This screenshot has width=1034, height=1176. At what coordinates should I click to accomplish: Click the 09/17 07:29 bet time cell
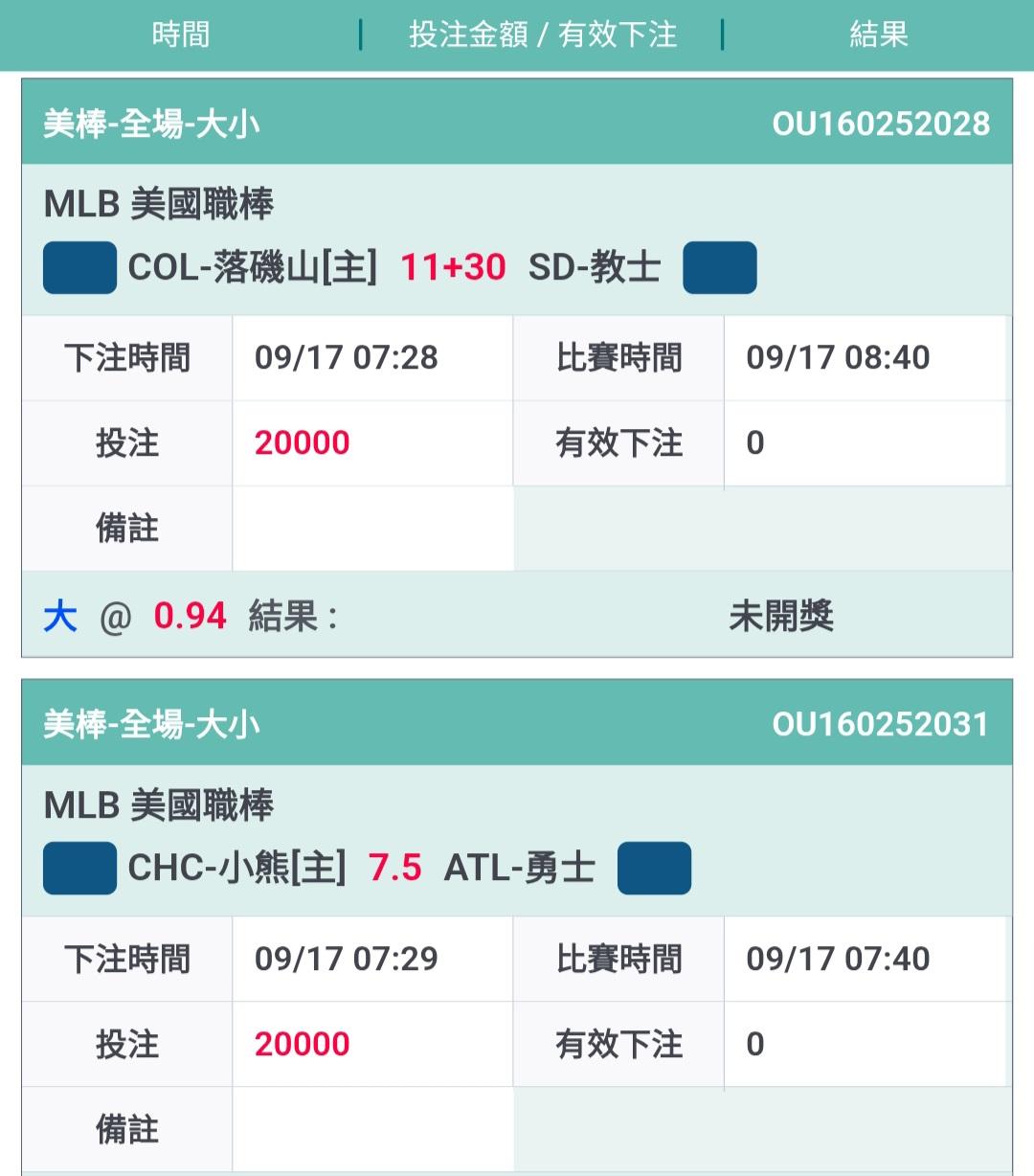point(373,959)
